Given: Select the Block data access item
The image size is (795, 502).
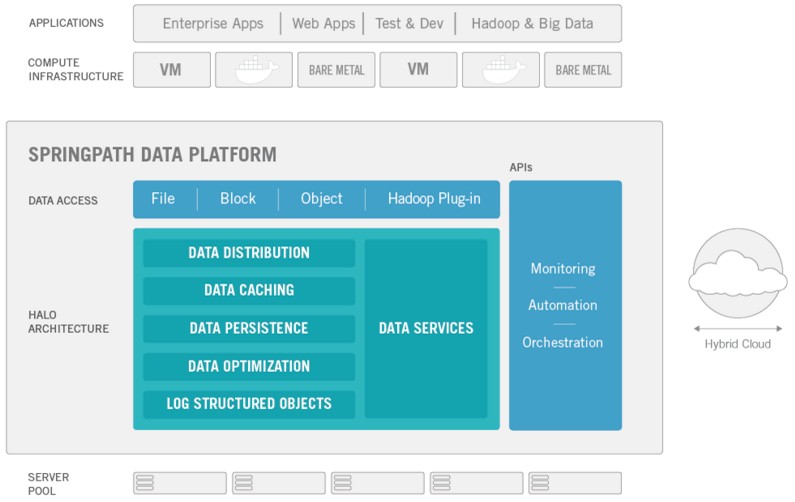Looking at the screenshot, I should pyautogui.click(x=238, y=199).
